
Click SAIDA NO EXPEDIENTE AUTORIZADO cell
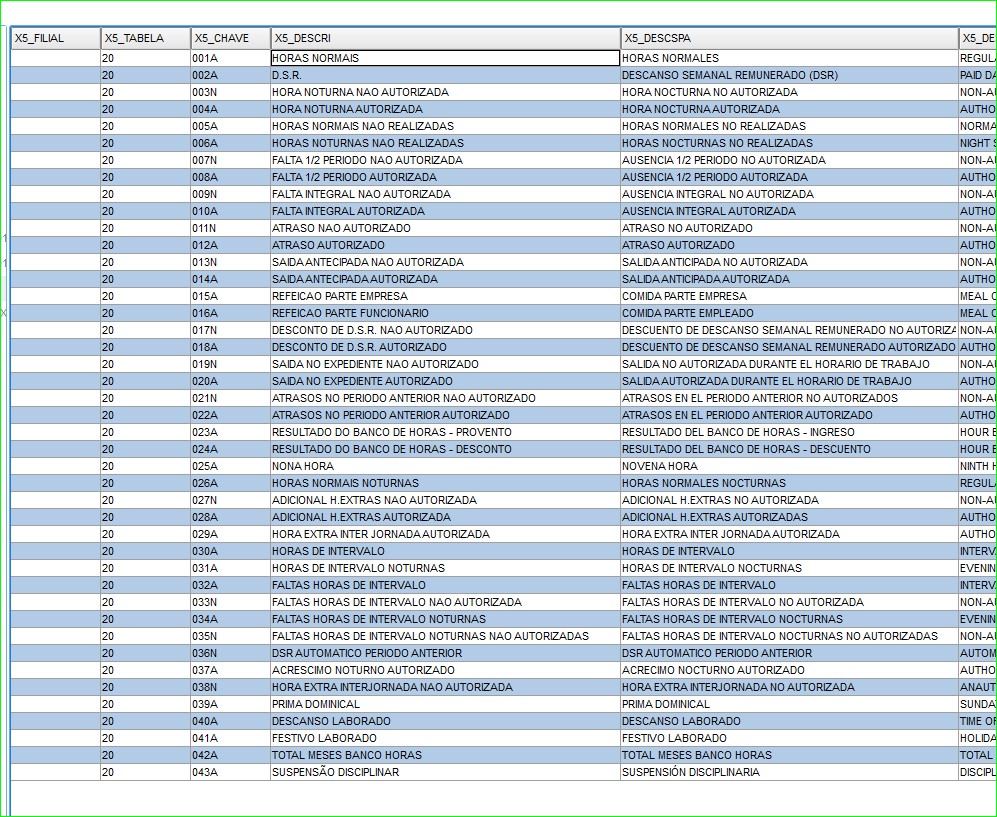[x=446, y=381]
